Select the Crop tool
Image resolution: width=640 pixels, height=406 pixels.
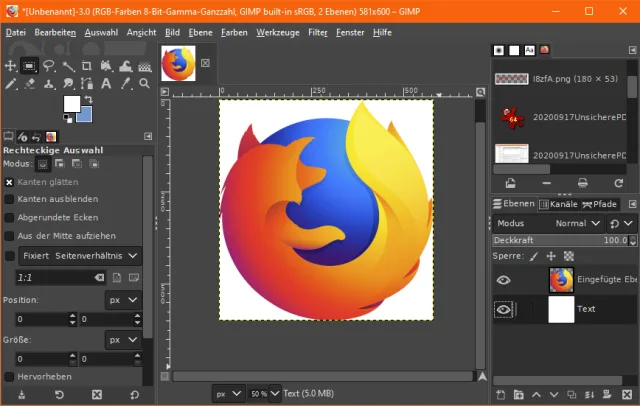[87, 66]
